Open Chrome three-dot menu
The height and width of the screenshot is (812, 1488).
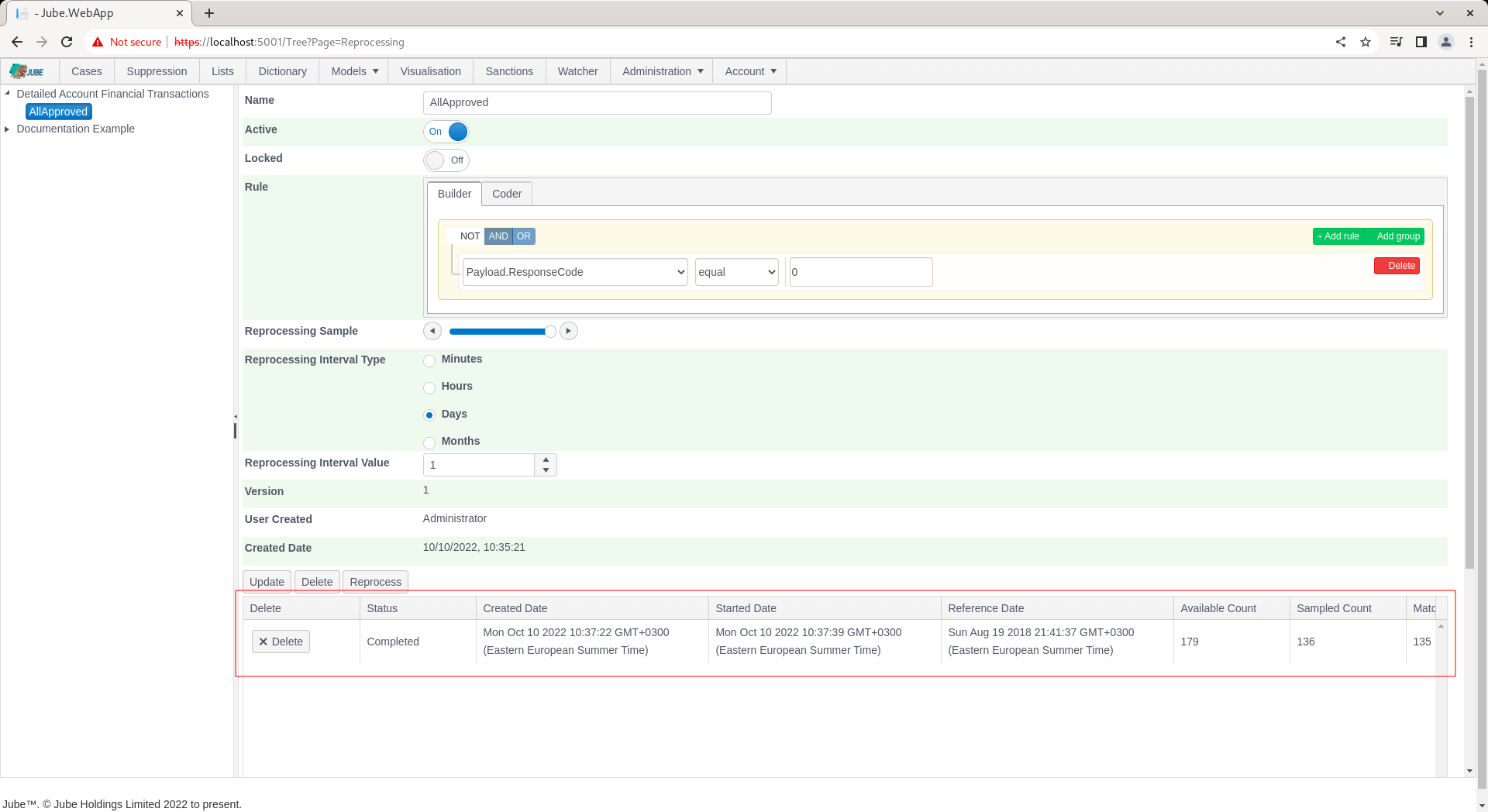point(1471,42)
